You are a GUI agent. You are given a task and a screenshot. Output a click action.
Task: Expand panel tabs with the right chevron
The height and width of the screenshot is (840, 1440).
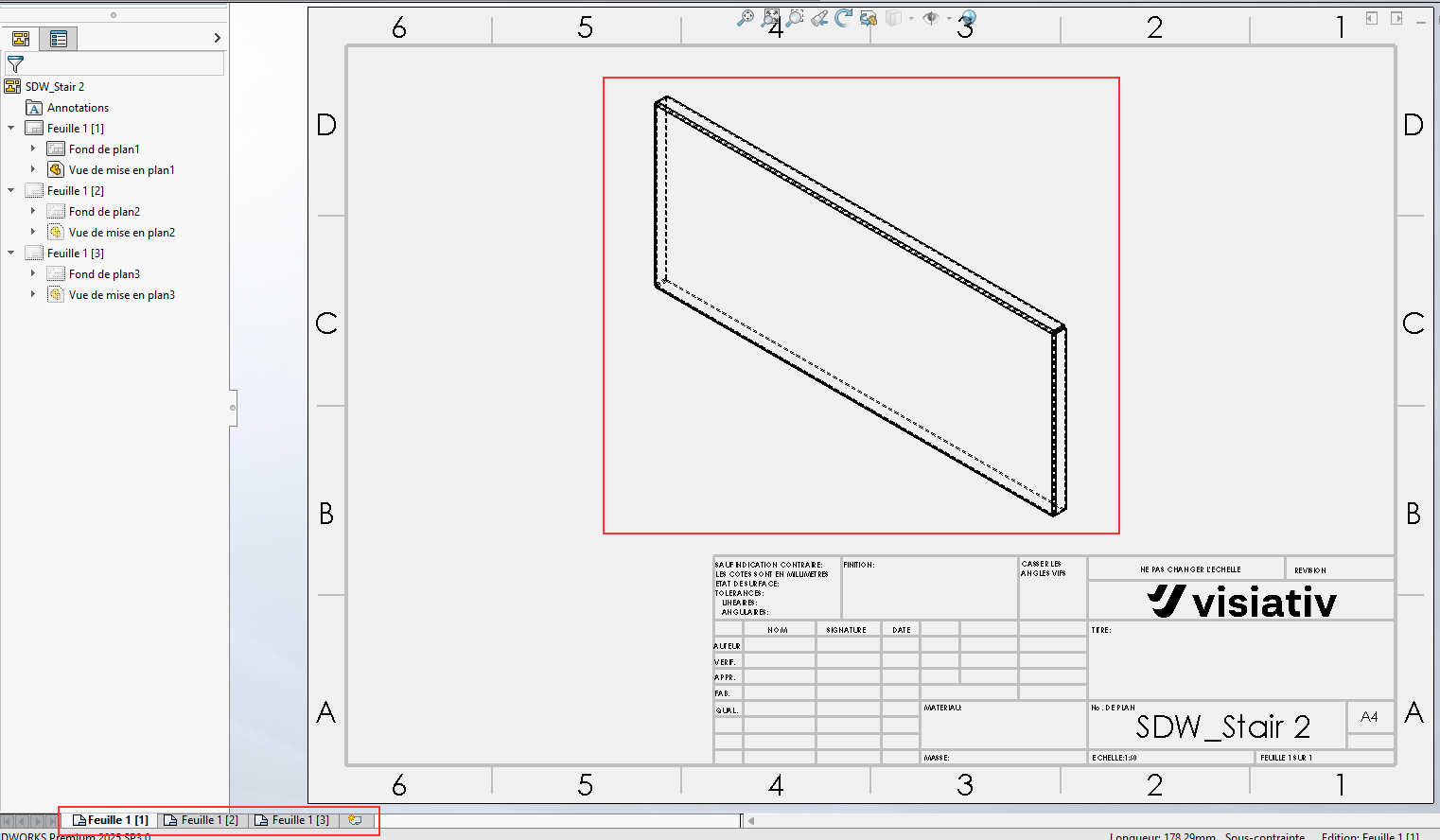pyautogui.click(x=218, y=38)
